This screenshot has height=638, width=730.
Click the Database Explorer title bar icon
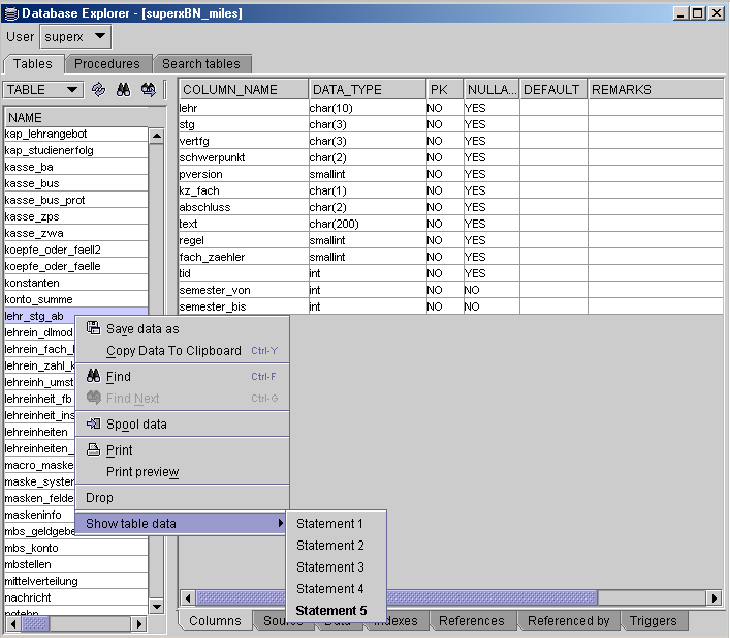coord(11,14)
